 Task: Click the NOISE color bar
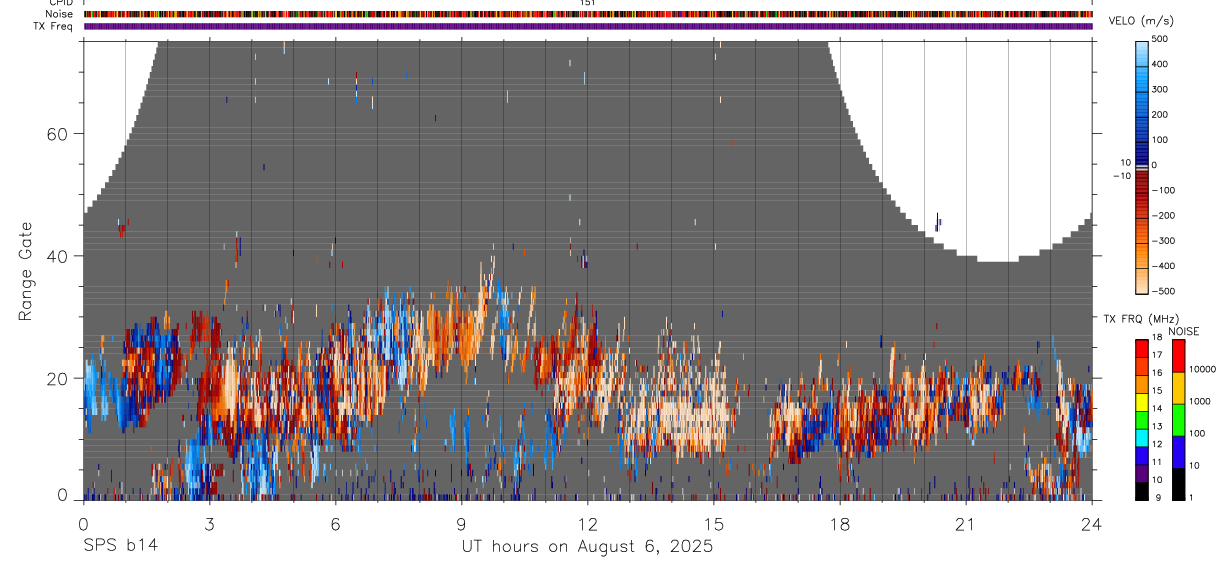click(x=1178, y=419)
